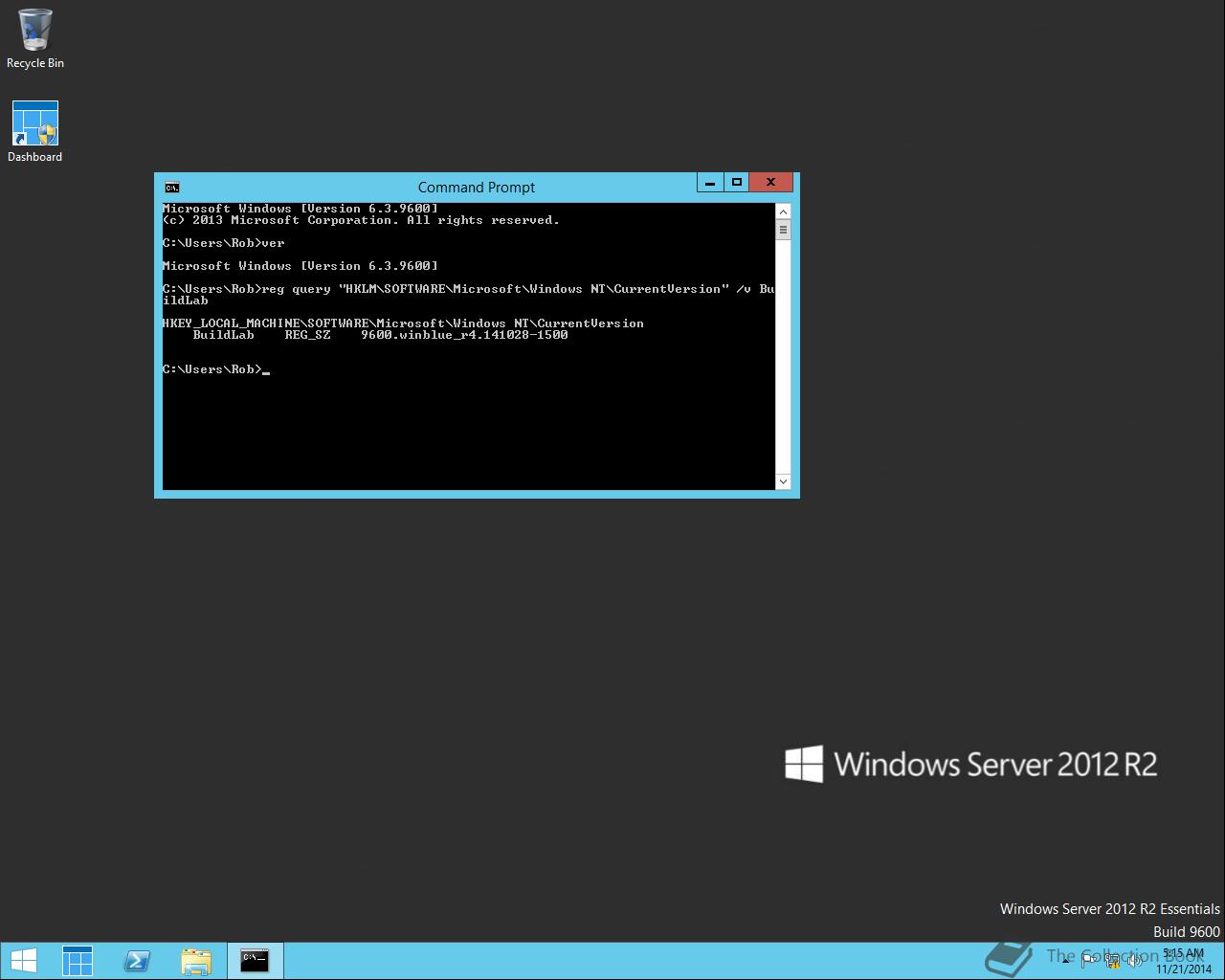Maximize the Command Prompt window
This screenshot has height=980, width=1225.
[x=736, y=182]
